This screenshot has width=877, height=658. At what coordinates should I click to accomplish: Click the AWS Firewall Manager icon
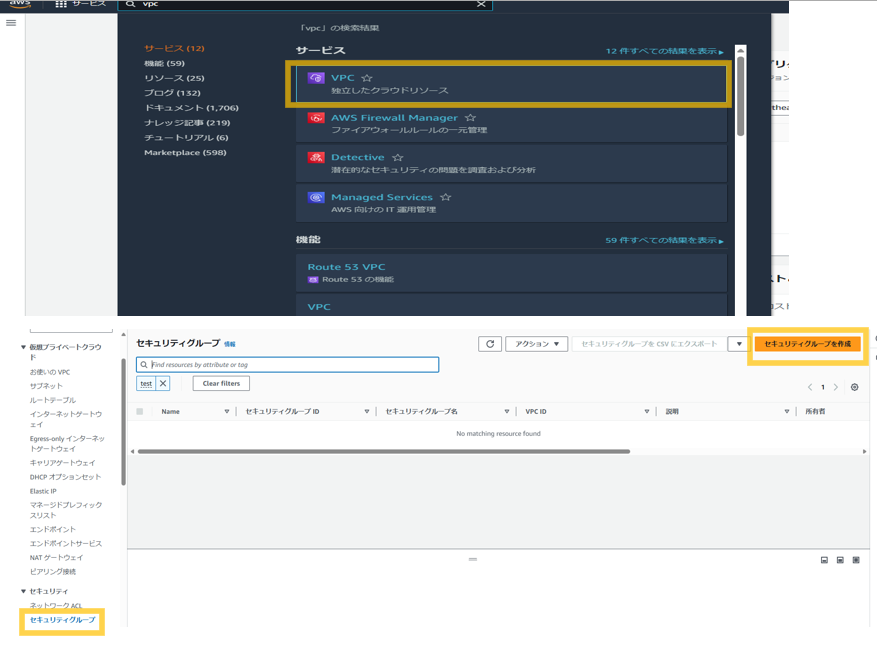[316, 118]
